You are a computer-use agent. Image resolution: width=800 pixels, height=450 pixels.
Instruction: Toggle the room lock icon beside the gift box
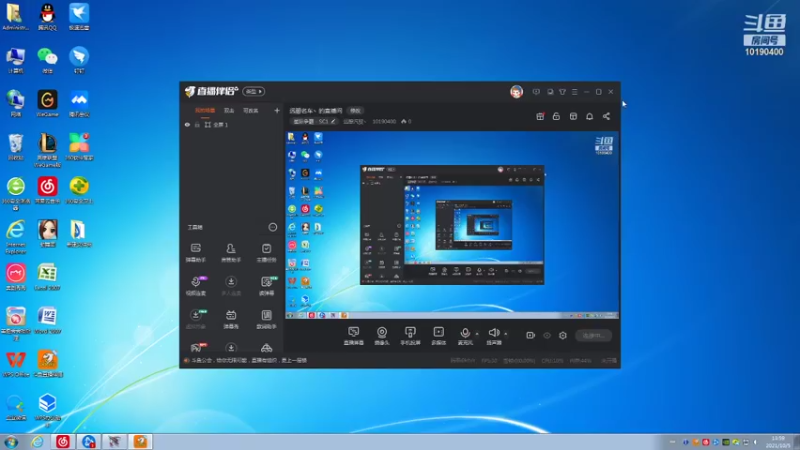point(556,116)
